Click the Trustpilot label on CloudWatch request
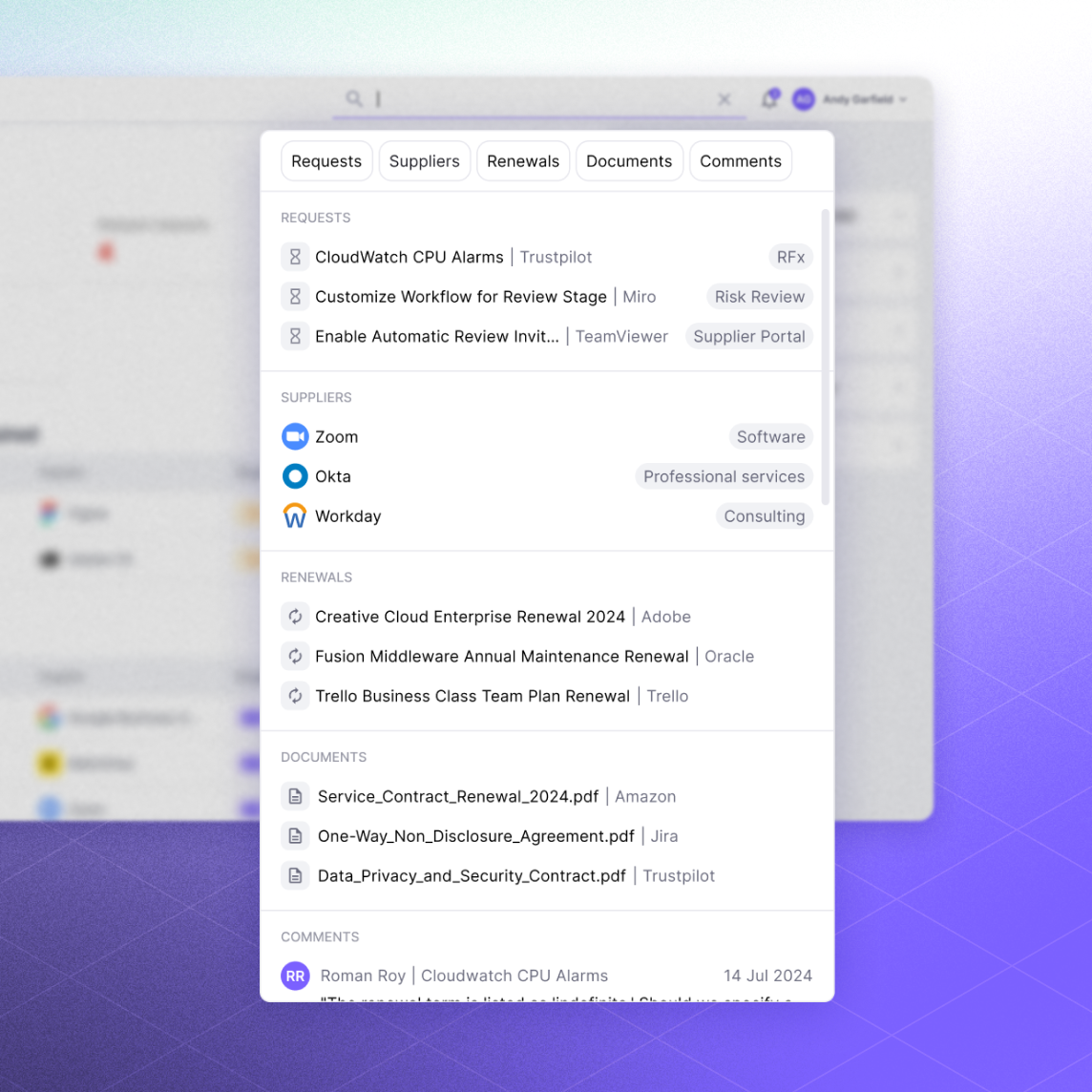The height and width of the screenshot is (1092, 1092). (x=556, y=257)
